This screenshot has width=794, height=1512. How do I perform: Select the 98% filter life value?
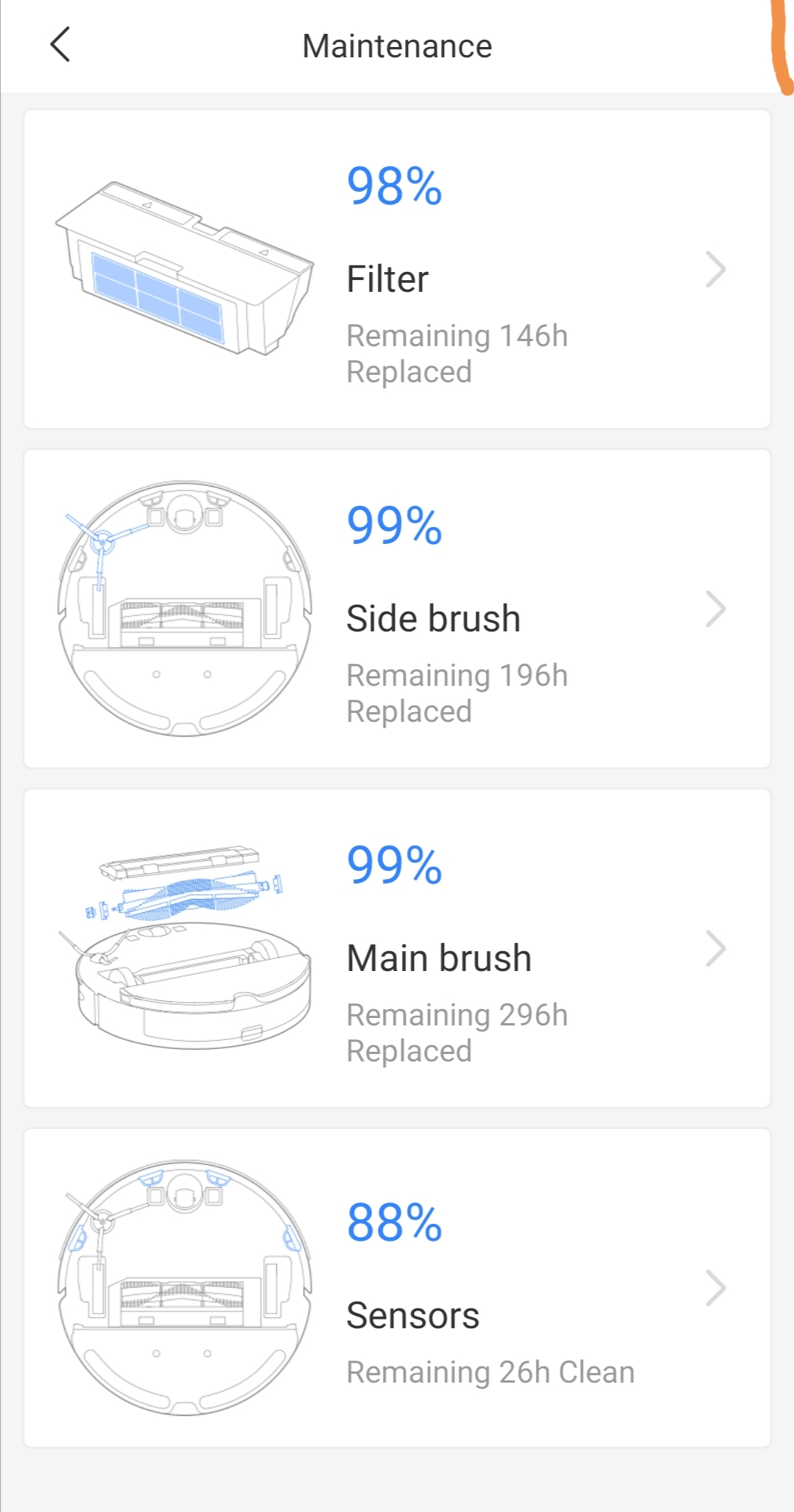(395, 186)
